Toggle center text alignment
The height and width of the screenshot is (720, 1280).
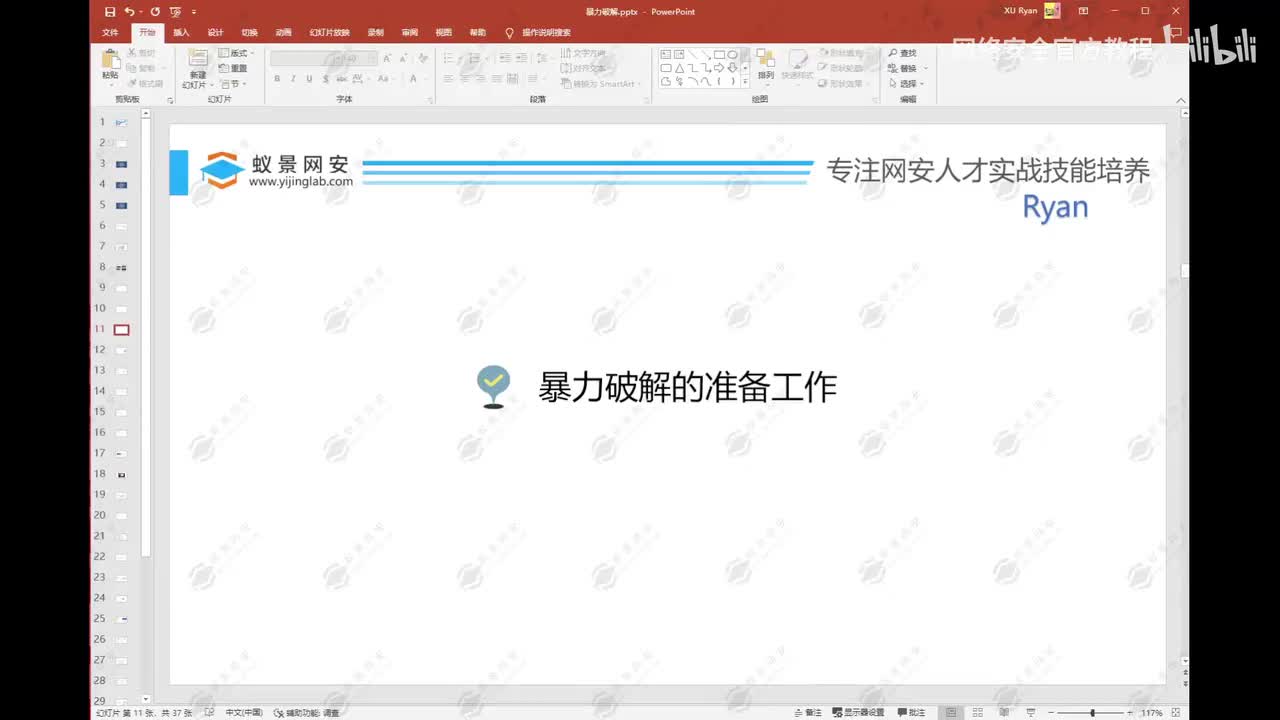pos(463,79)
